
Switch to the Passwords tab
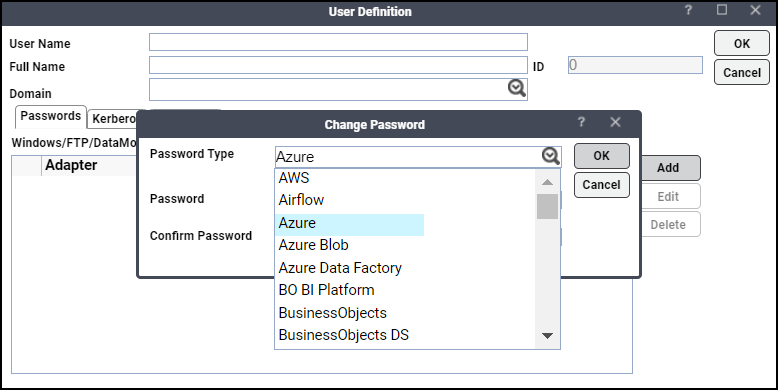pyautogui.click(x=51, y=116)
